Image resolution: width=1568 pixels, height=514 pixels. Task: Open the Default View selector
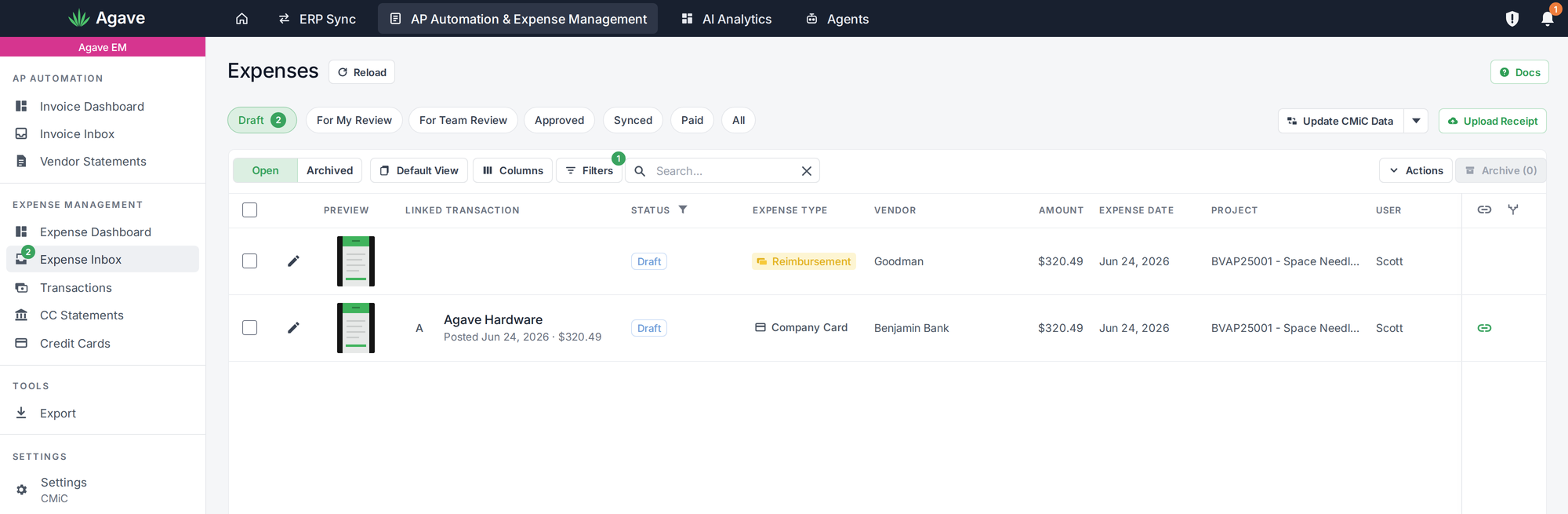pos(419,170)
